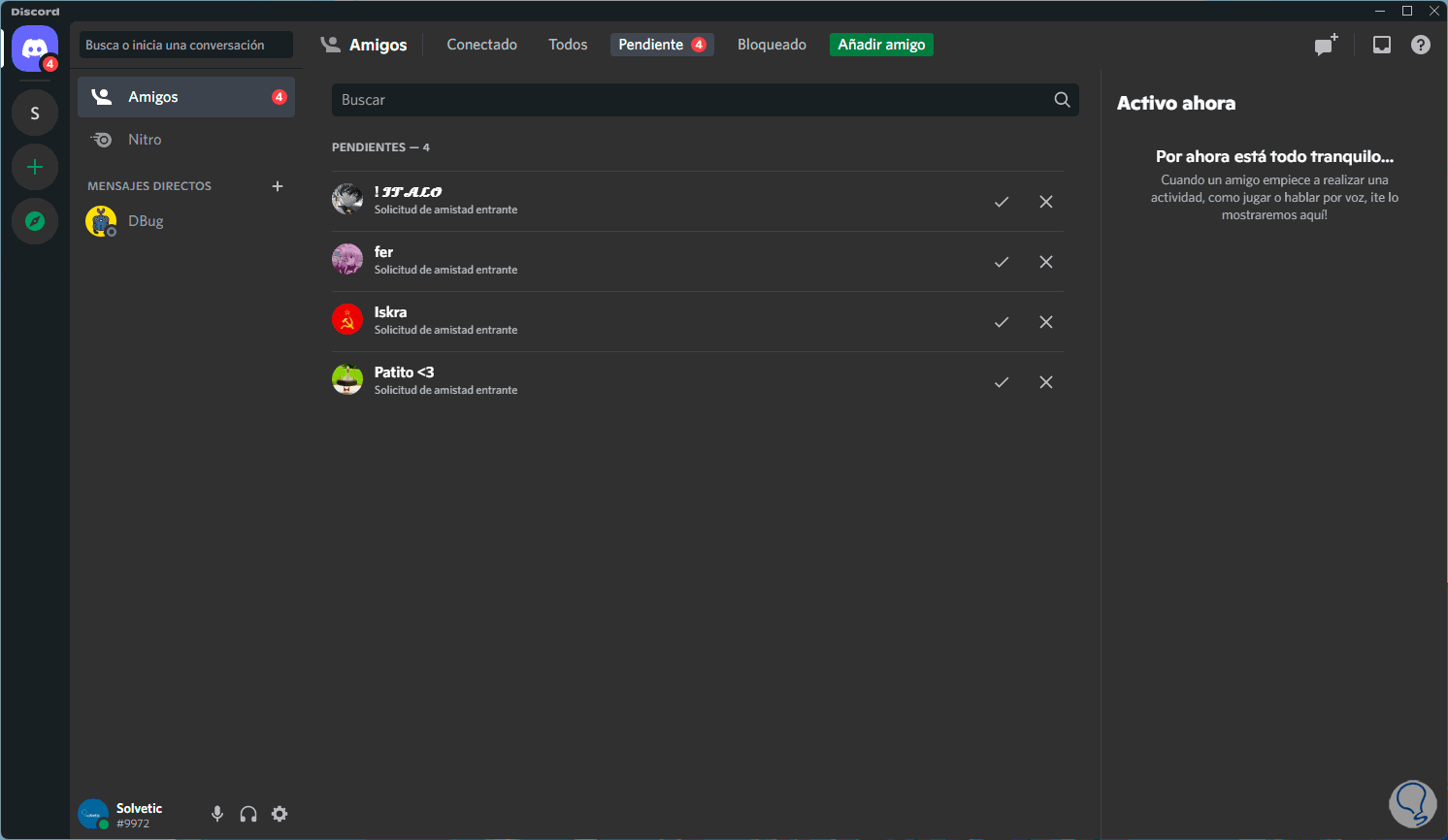The height and width of the screenshot is (840, 1448).
Task: Decline friend request from fer
Action: coord(1046,262)
